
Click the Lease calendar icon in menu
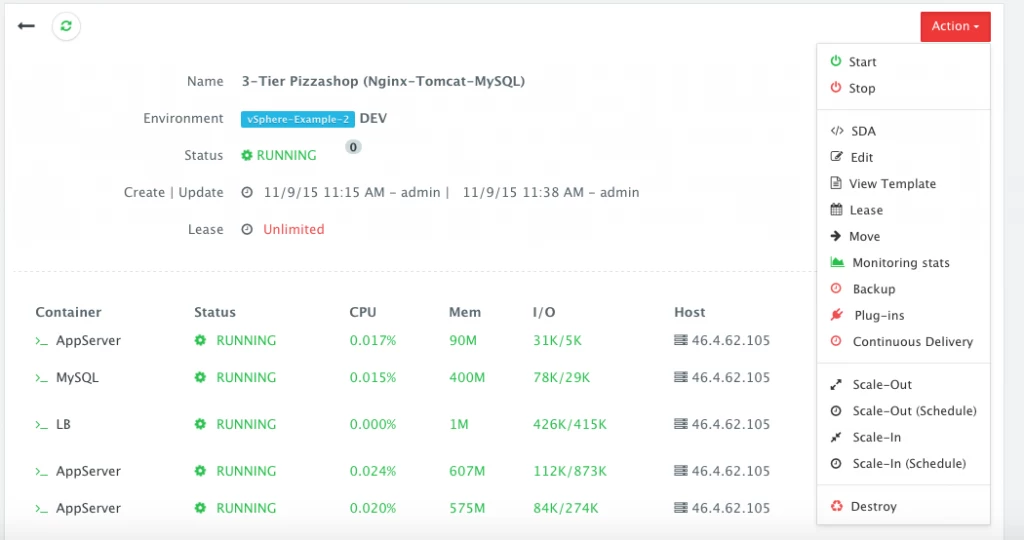pyautogui.click(x=837, y=210)
